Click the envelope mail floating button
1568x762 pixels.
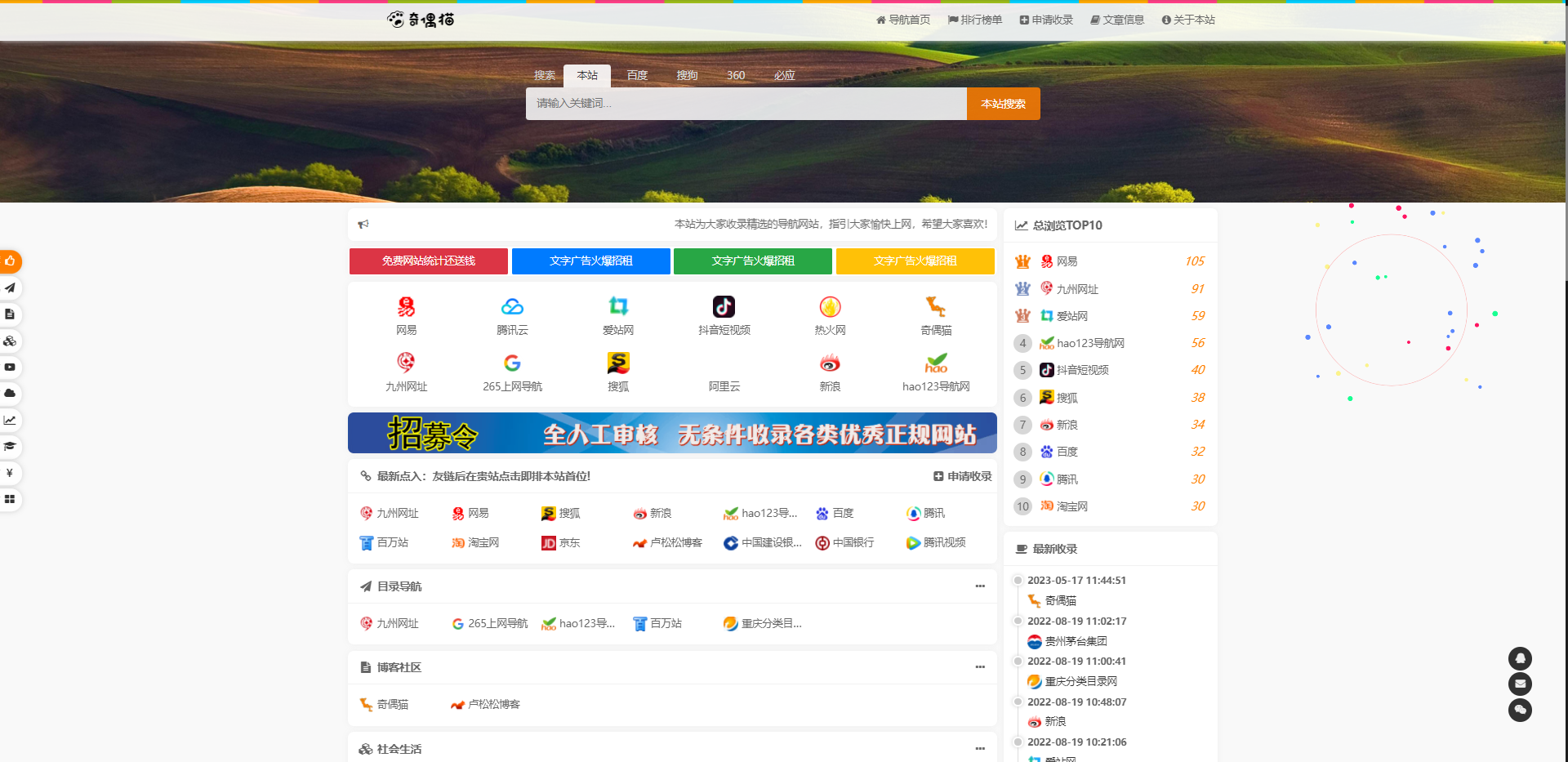click(1520, 684)
